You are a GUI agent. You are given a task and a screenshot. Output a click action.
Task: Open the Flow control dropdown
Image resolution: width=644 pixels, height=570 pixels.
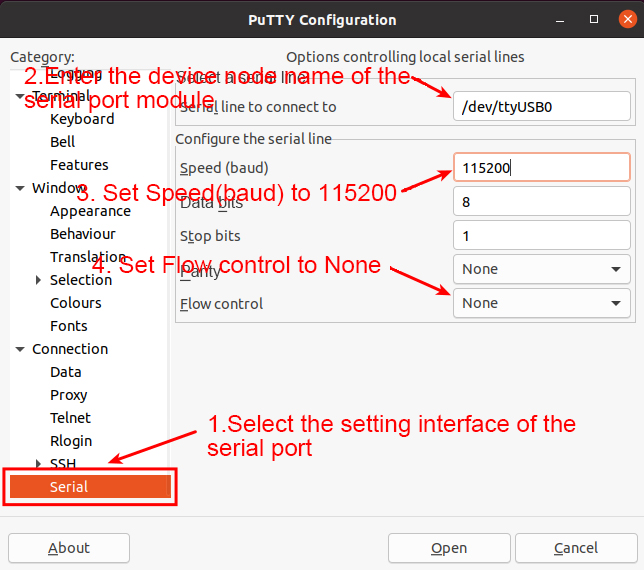click(542, 303)
